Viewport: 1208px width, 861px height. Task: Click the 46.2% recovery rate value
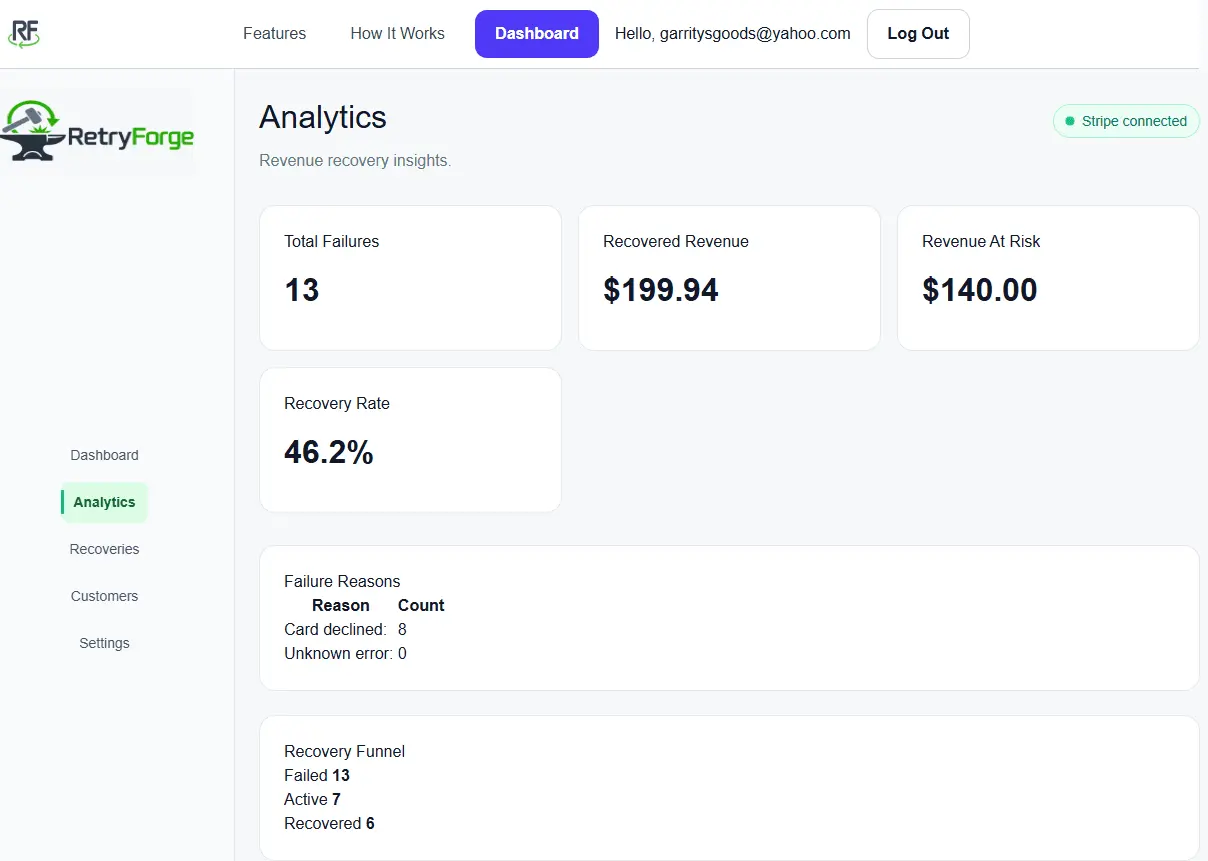(x=328, y=452)
